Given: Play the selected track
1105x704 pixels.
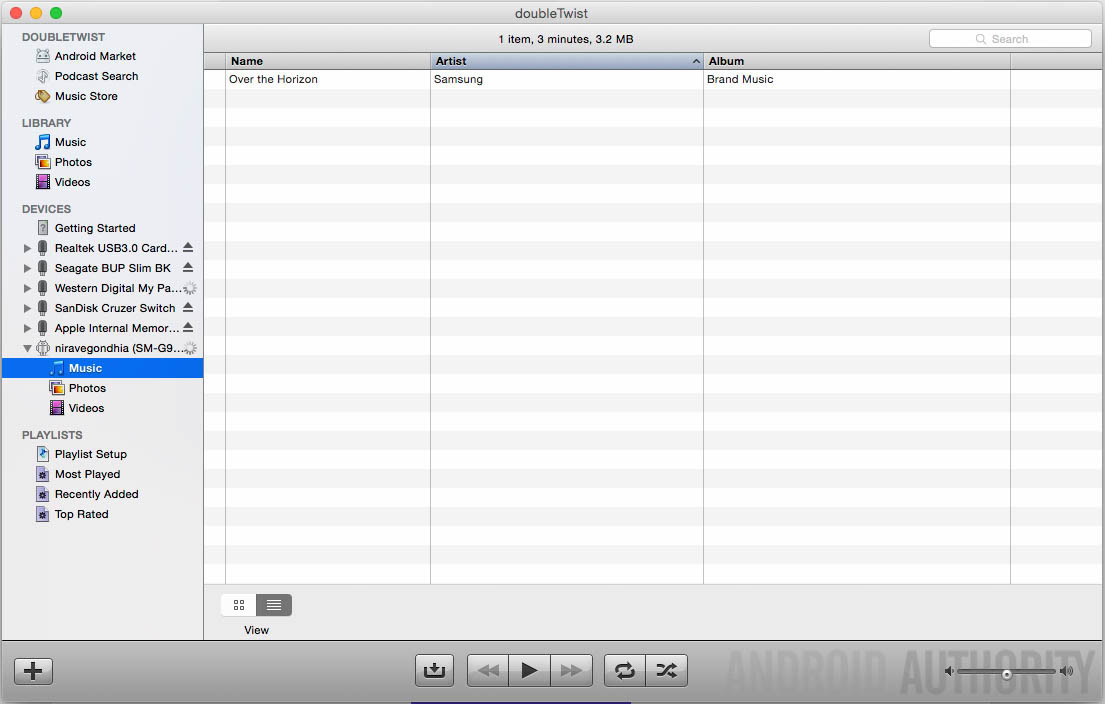Looking at the screenshot, I should coord(529,670).
